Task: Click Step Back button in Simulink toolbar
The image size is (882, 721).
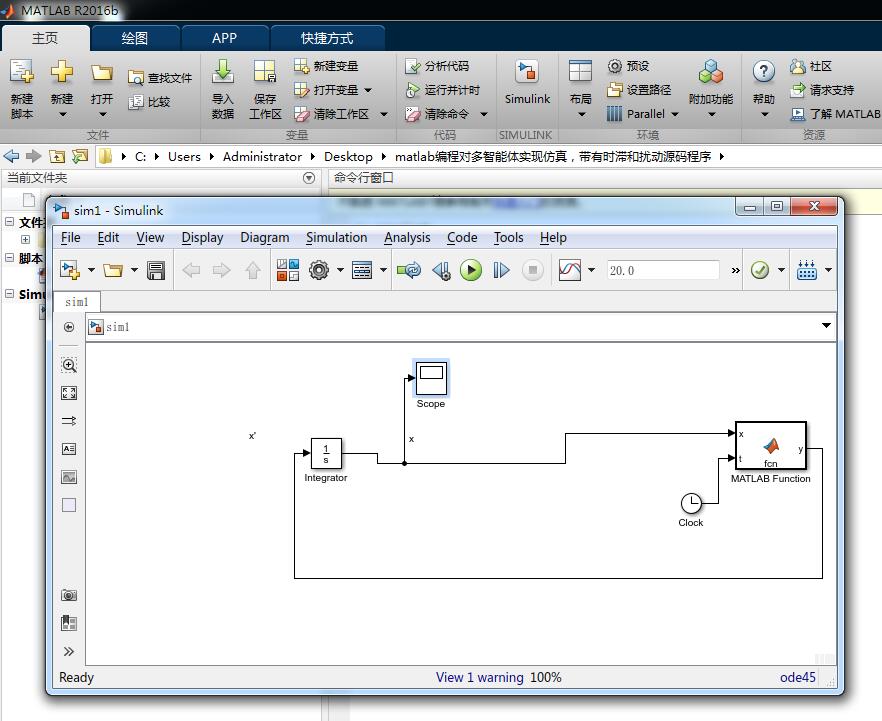Action: coord(442,271)
